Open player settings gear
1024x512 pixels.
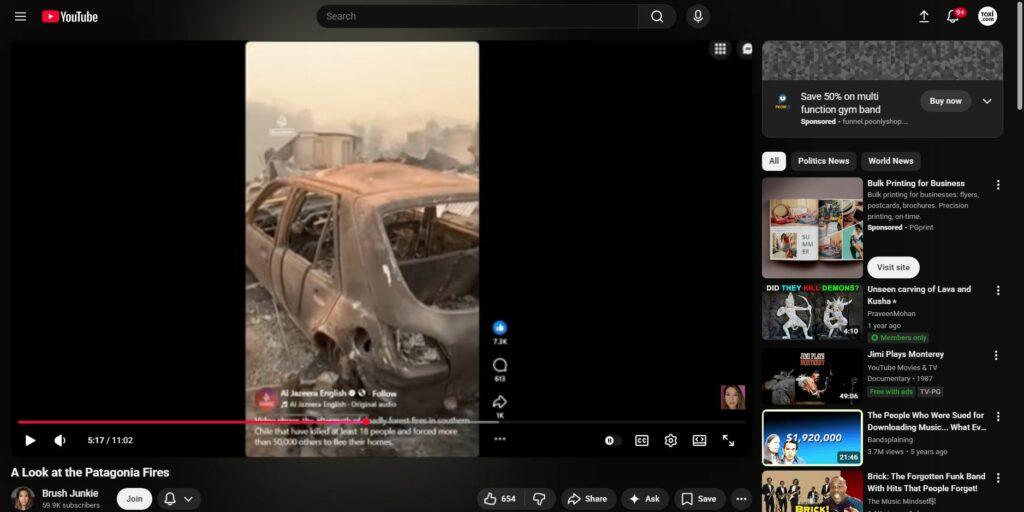point(670,440)
